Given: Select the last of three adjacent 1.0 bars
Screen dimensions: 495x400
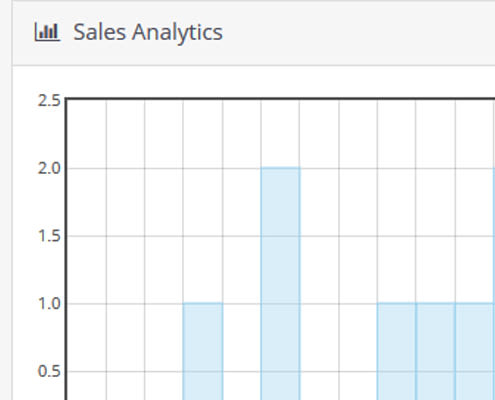Looking at the screenshot, I should [474, 351].
